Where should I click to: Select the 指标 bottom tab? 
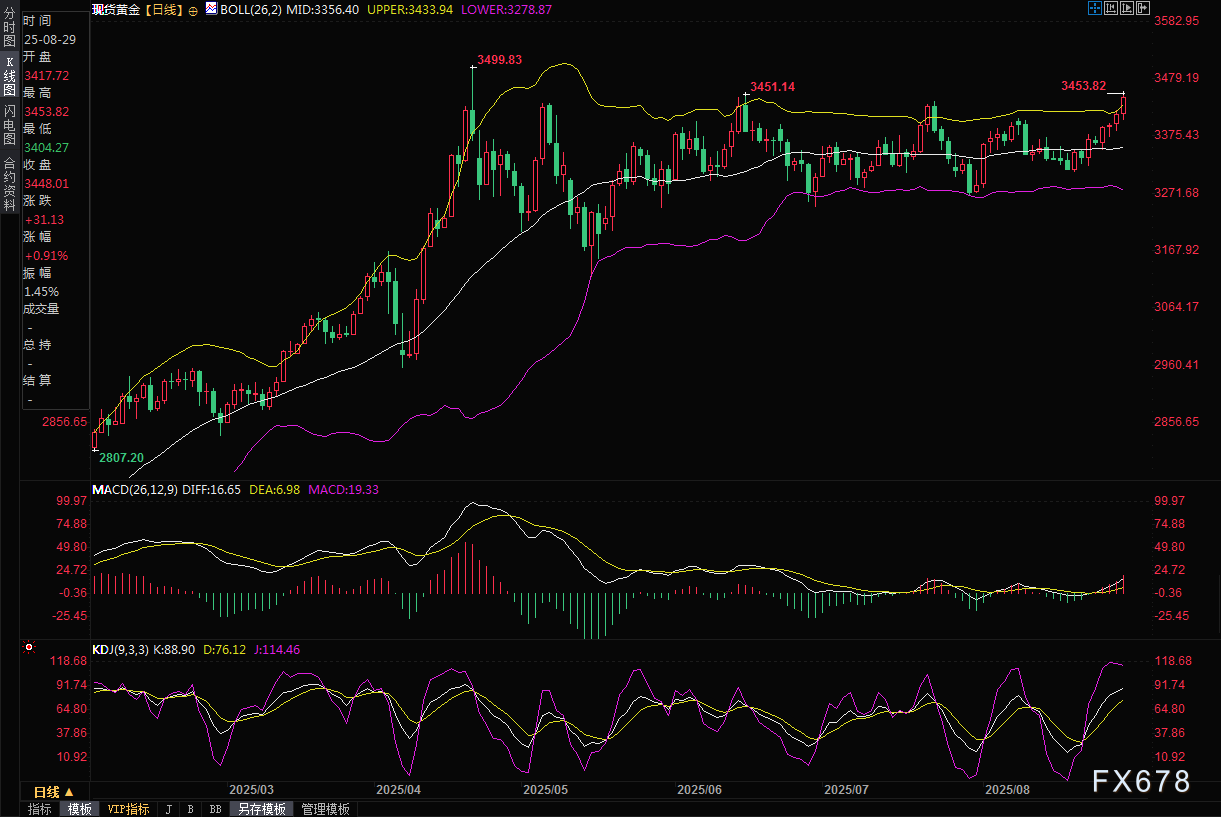(x=40, y=809)
